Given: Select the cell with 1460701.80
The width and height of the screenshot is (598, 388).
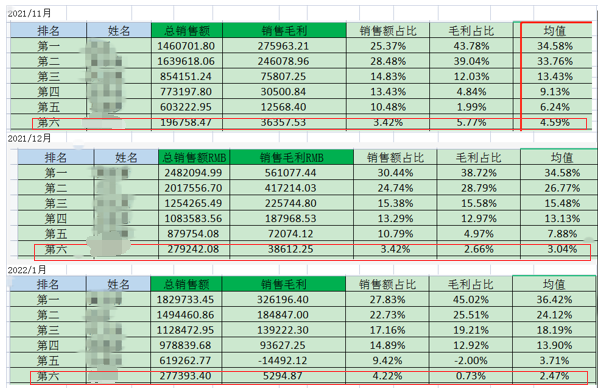Looking at the screenshot, I should 187,46.
